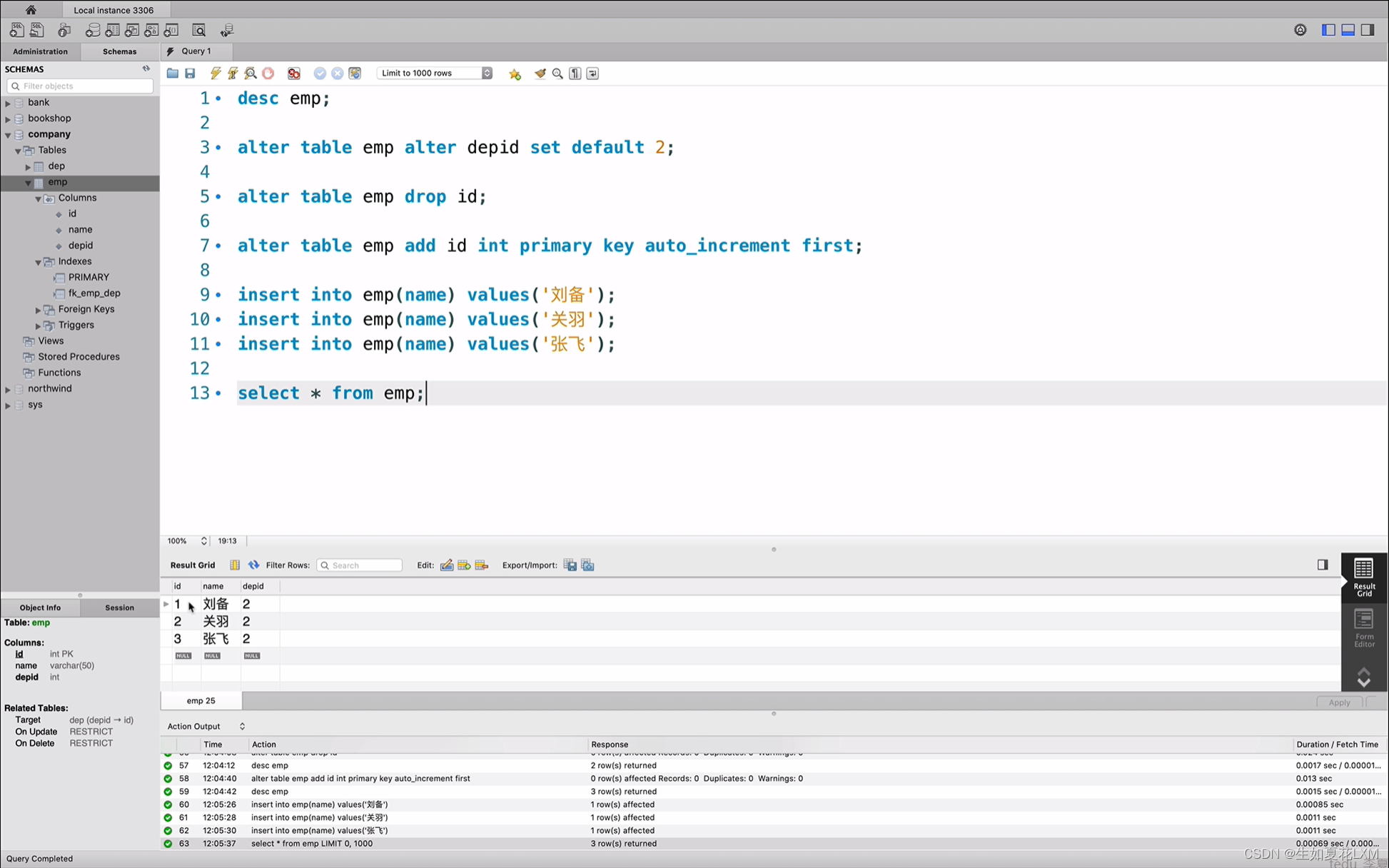
Task: Select the dep table in the tree
Action: point(56,166)
